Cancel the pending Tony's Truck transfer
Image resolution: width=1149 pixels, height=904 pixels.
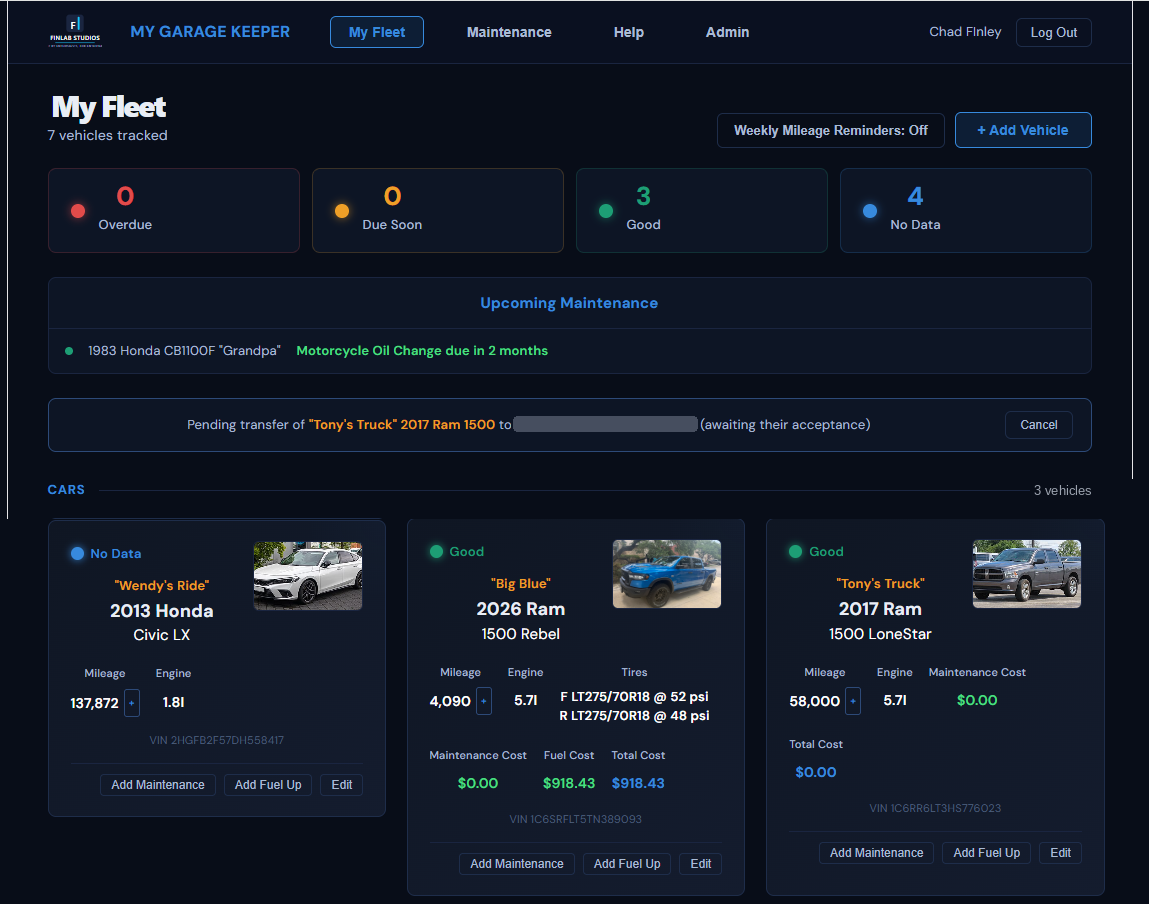click(1038, 425)
